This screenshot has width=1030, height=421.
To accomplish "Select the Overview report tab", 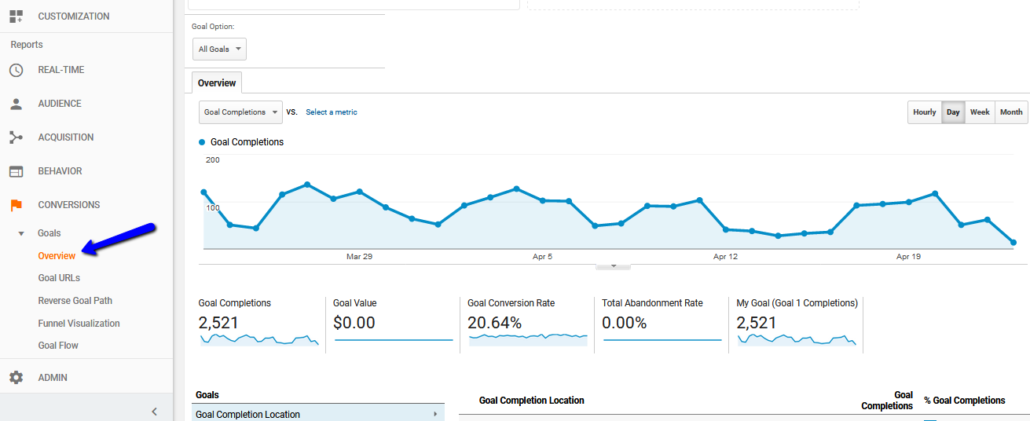I will click(216, 83).
